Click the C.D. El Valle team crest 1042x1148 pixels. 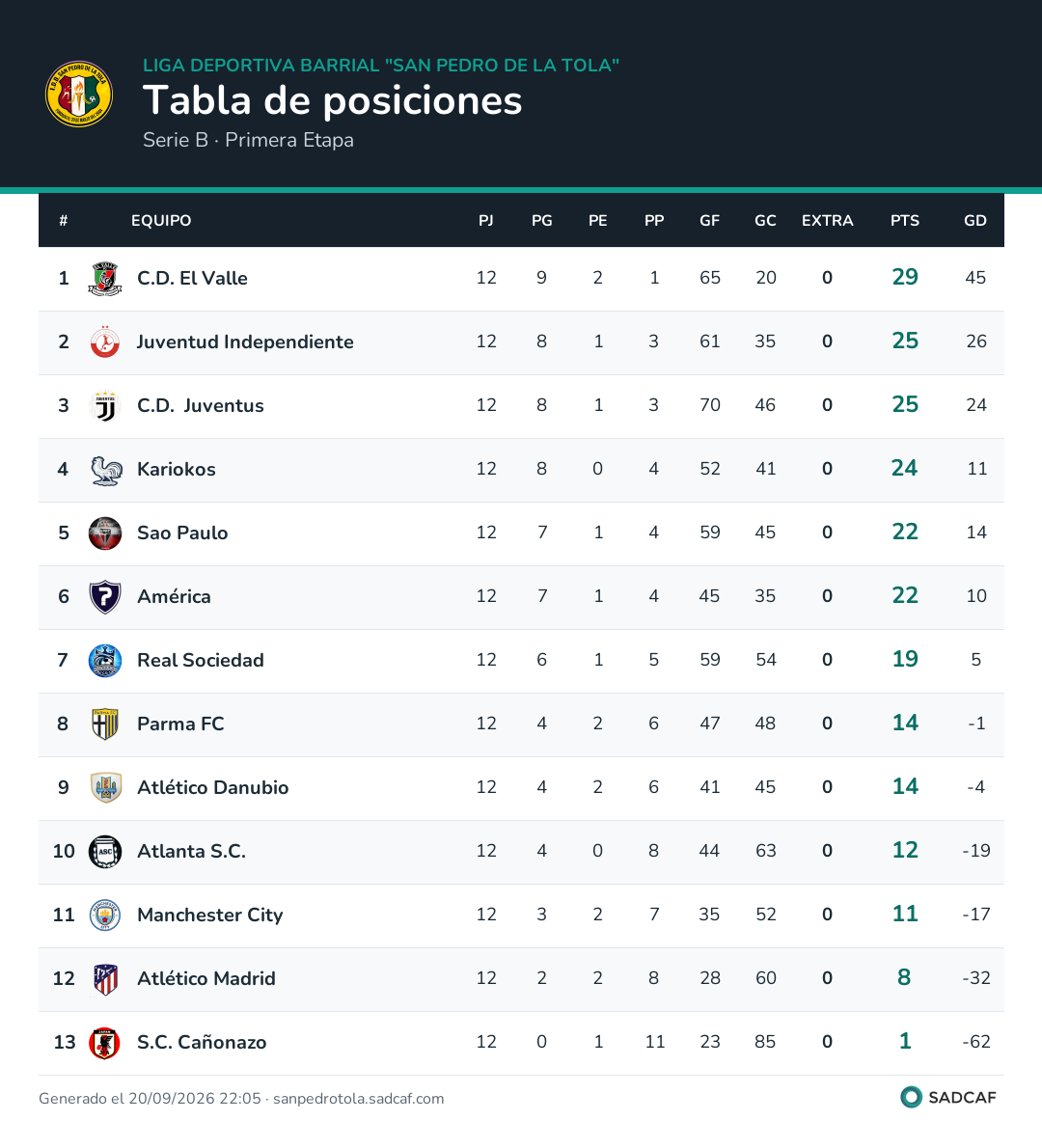[x=105, y=279]
